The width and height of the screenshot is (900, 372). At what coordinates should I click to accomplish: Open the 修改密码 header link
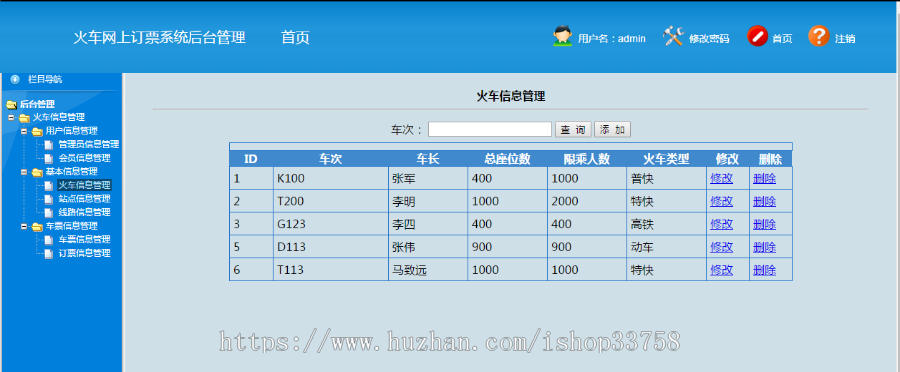pyautogui.click(x=709, y=38)
